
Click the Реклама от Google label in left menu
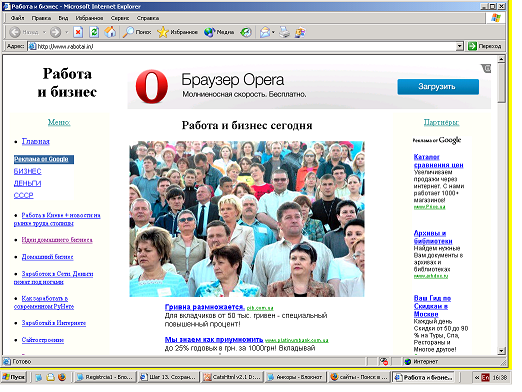point(44,159)
